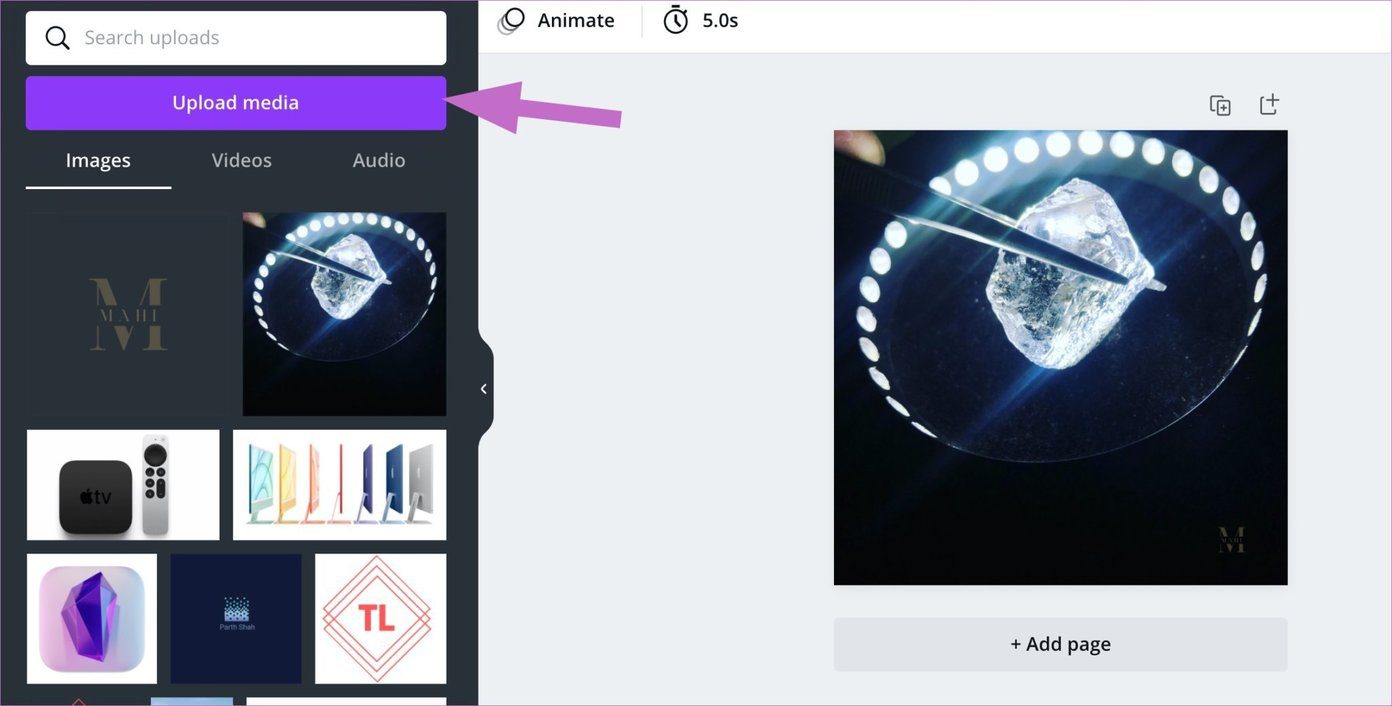
Task: Switch to the Videos tab
Action: [242, 160]
